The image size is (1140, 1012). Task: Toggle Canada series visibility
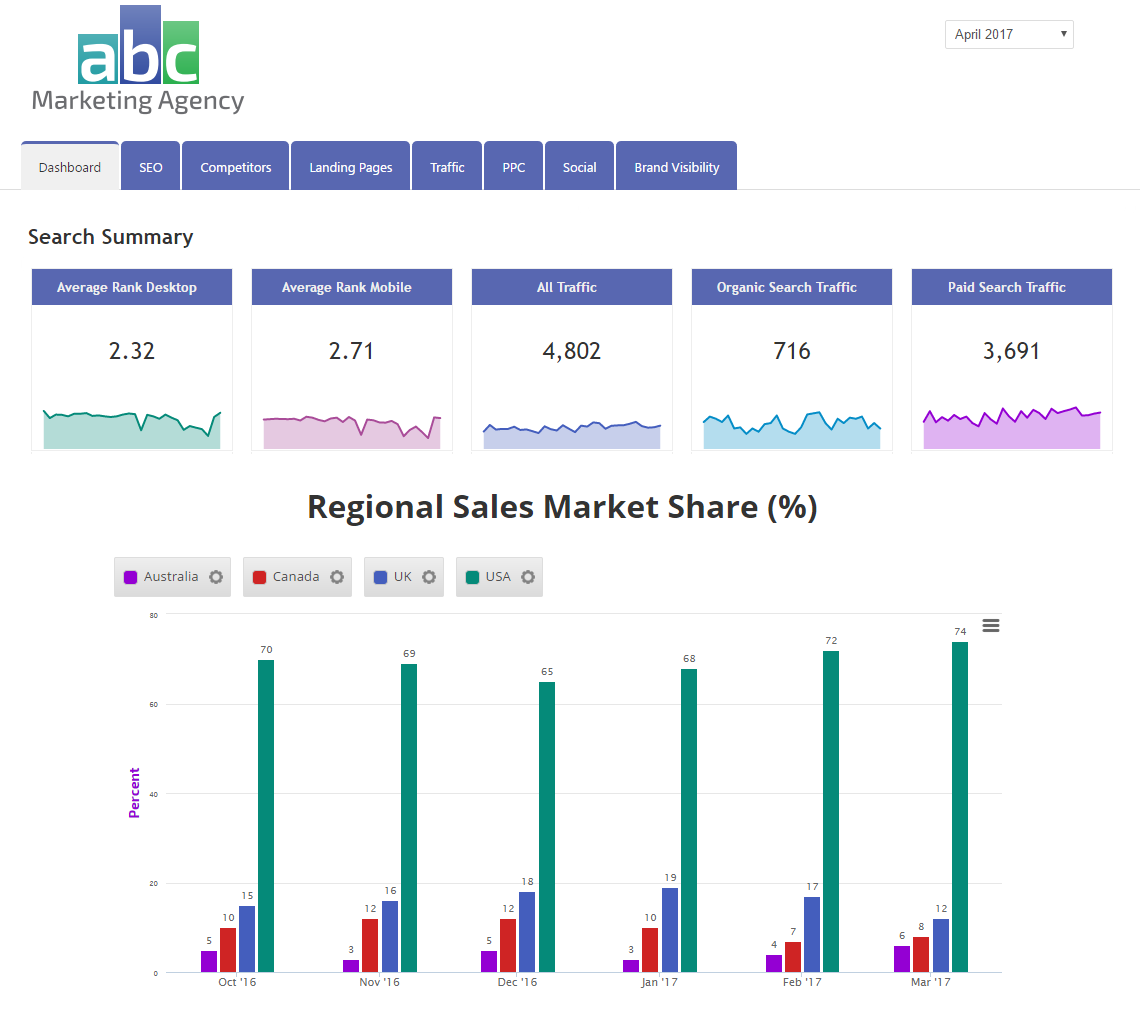coord(295,577)
